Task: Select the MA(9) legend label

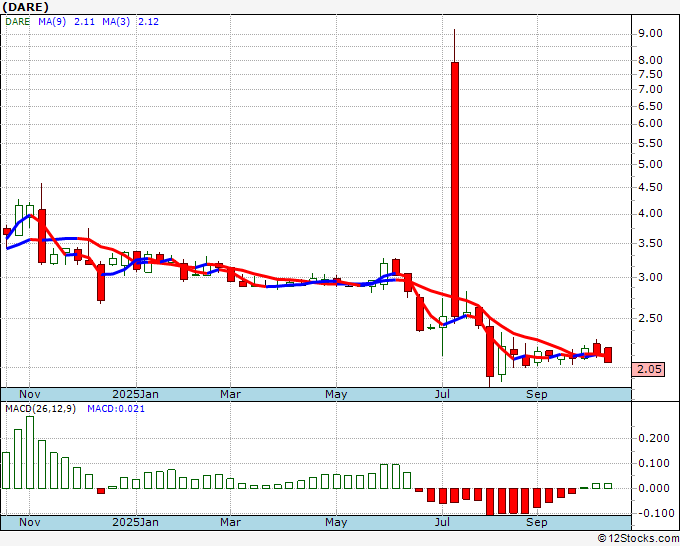Action: (x=52, y=22)
